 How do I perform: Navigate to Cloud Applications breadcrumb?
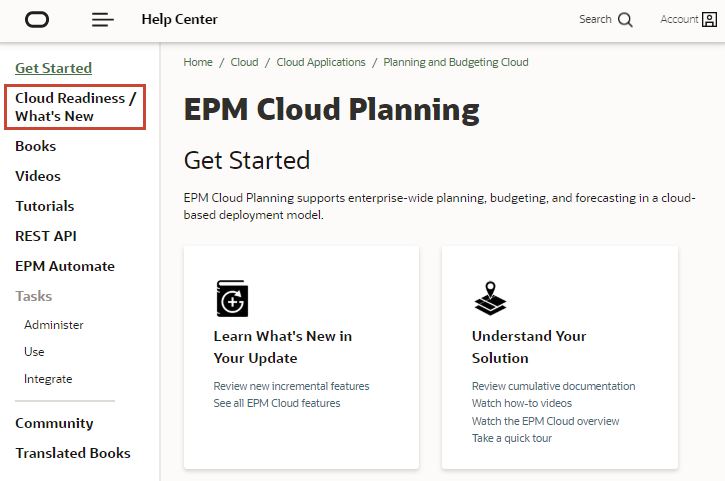(321, 62)
